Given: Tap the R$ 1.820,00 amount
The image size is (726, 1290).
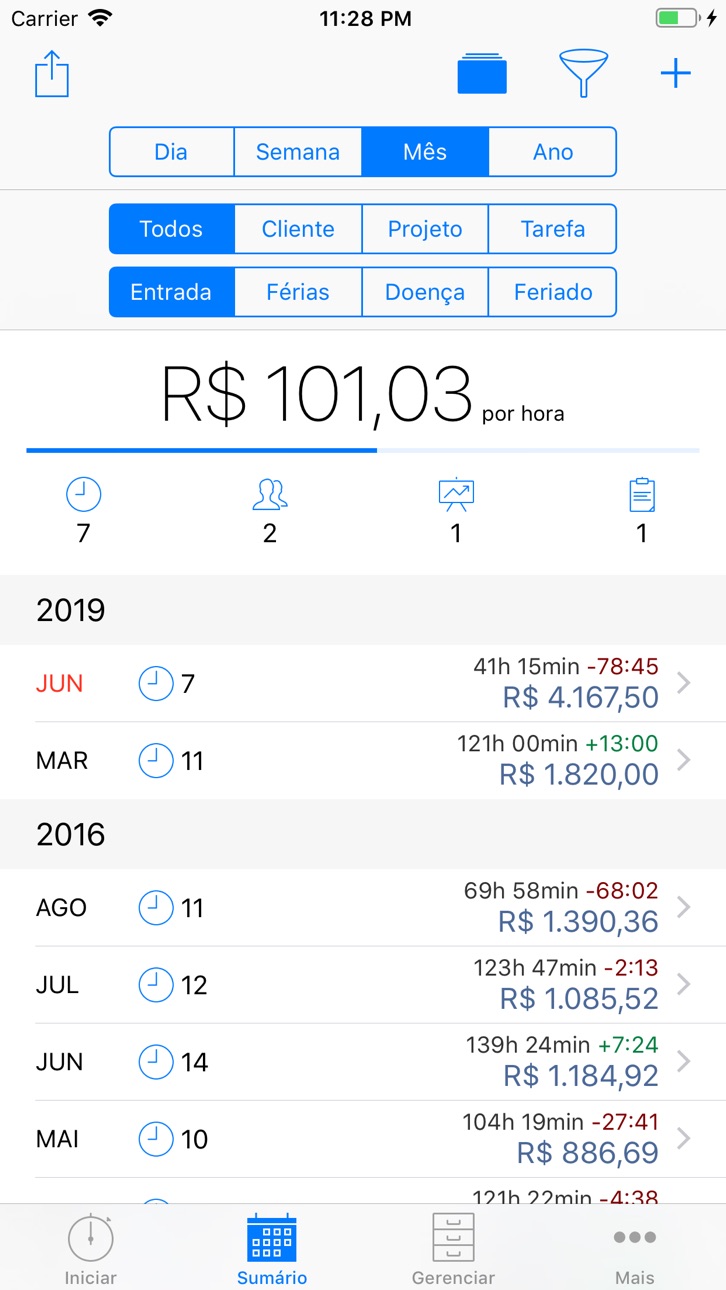Looking at the screenshot, I should click(579, 774).
